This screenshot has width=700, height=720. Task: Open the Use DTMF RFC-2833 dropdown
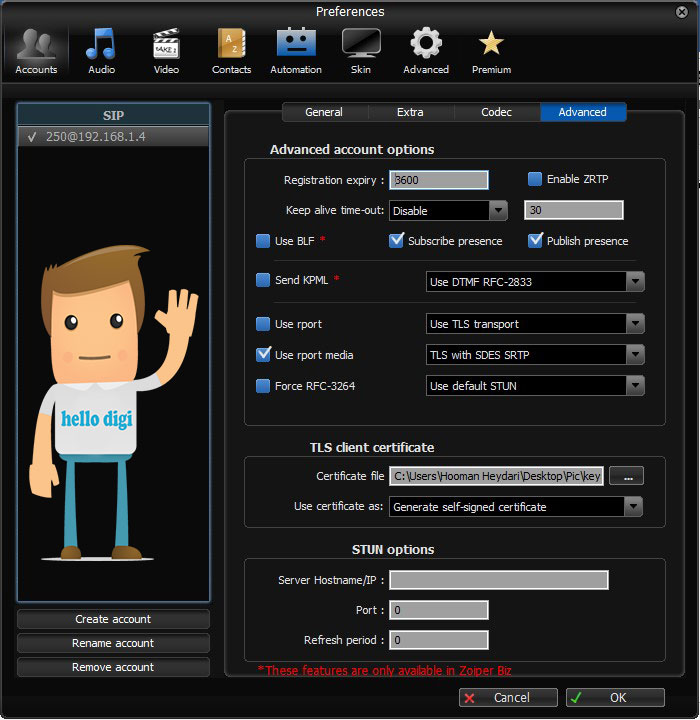[535, 281]
